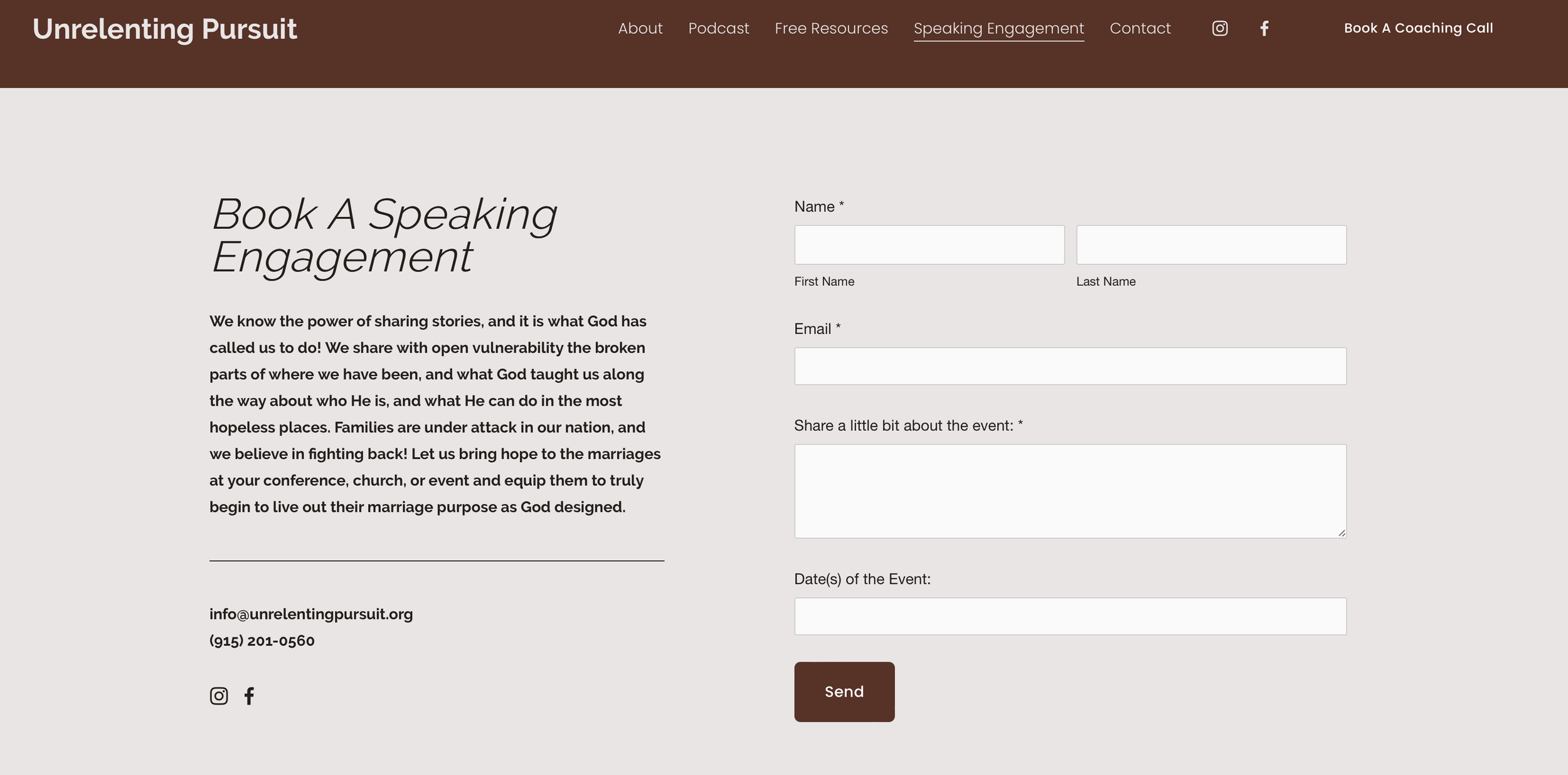Click the Send button
Viewport: 1568px width, 775px height.
pyautogui.click(x=844, y=692)
